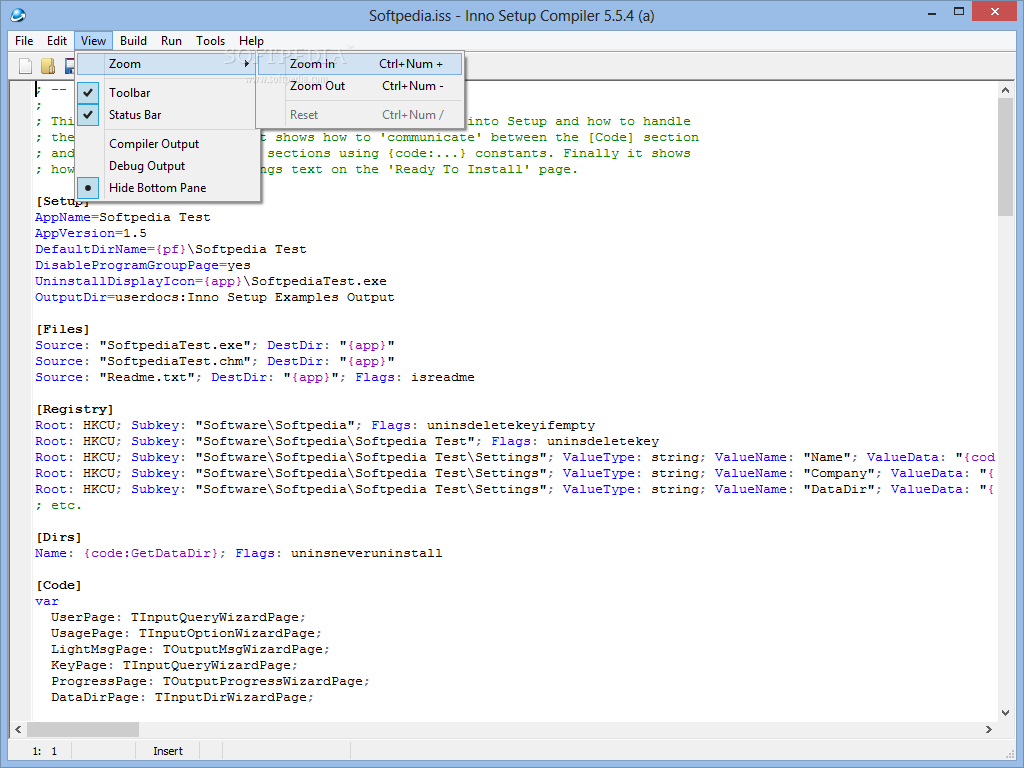Click the DefaultDirName line
Screen dimensions: 1024x768
171,249
